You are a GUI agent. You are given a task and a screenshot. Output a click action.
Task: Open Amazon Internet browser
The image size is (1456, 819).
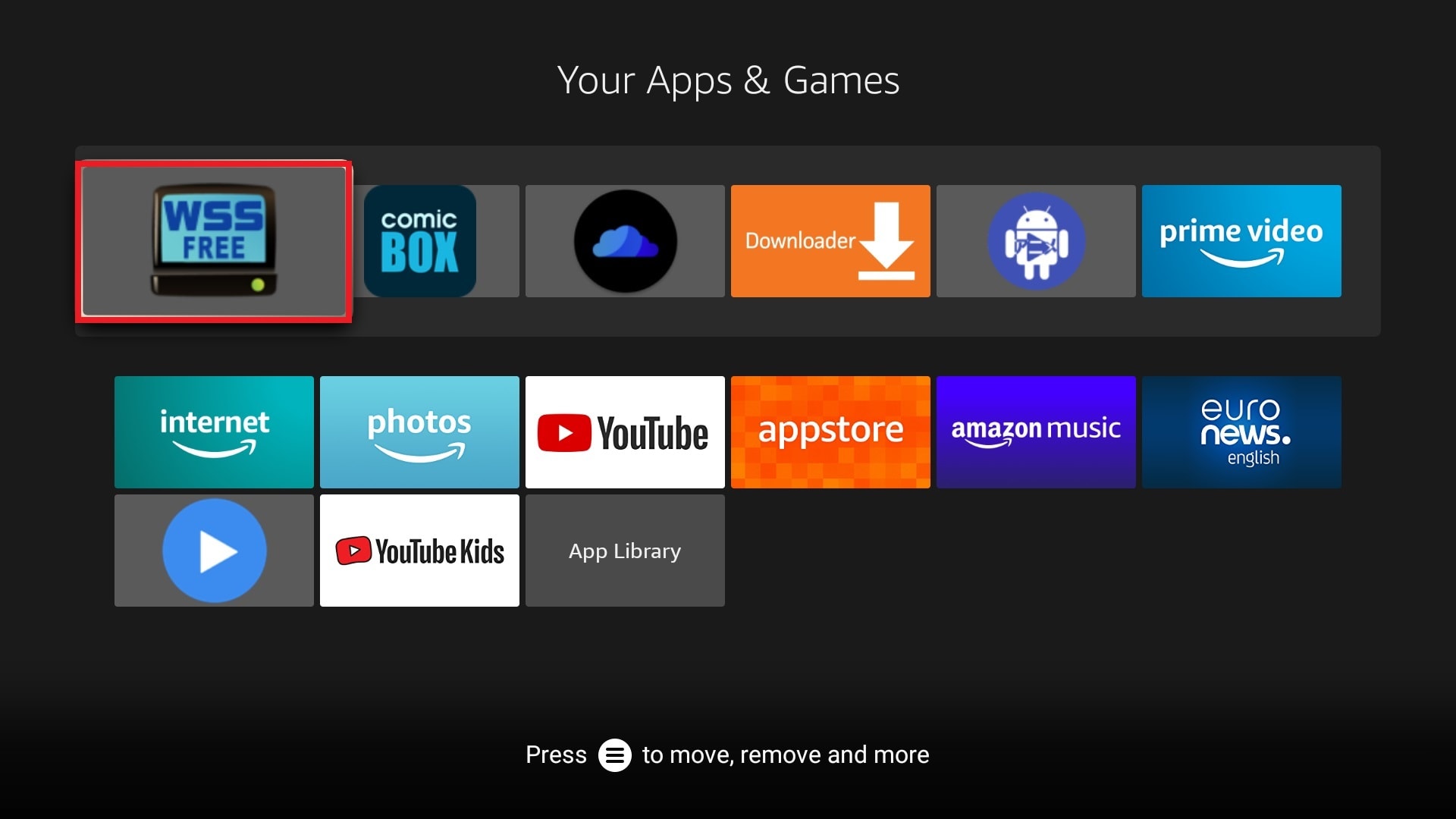click(x=214, y=432)
